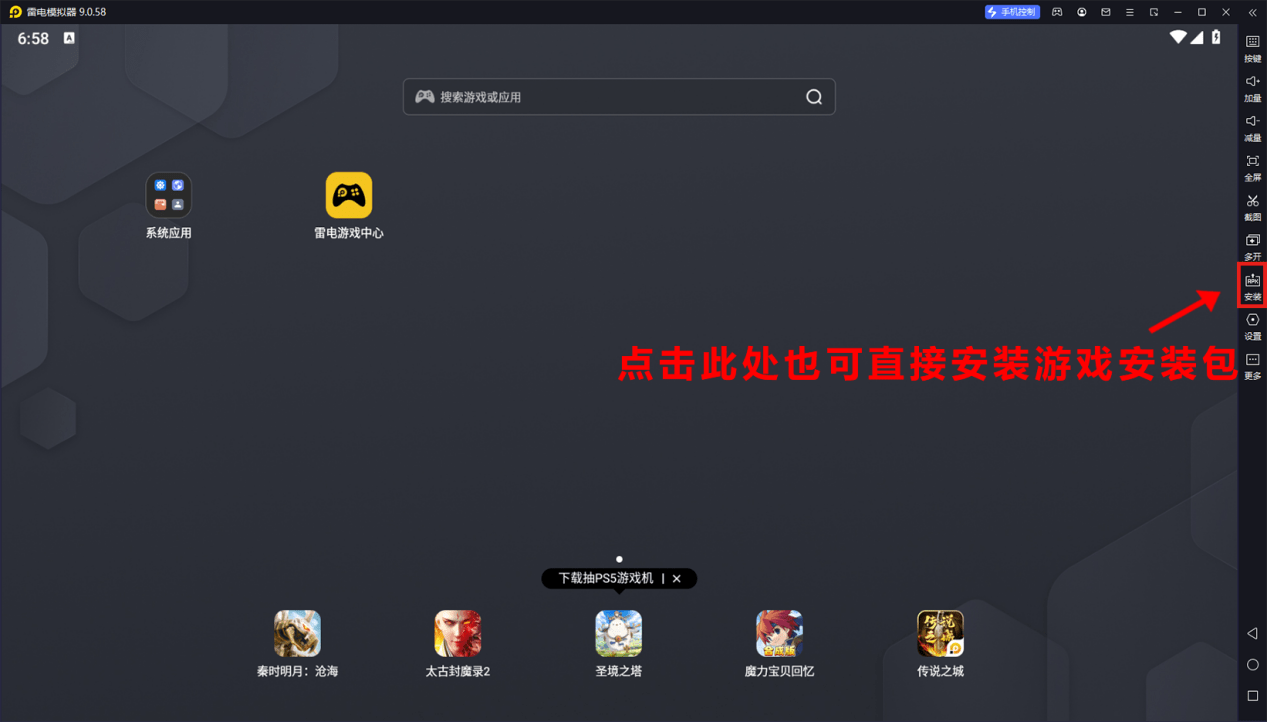
Task: Decrease volume with the 减量 icon
Action: 1252,127
